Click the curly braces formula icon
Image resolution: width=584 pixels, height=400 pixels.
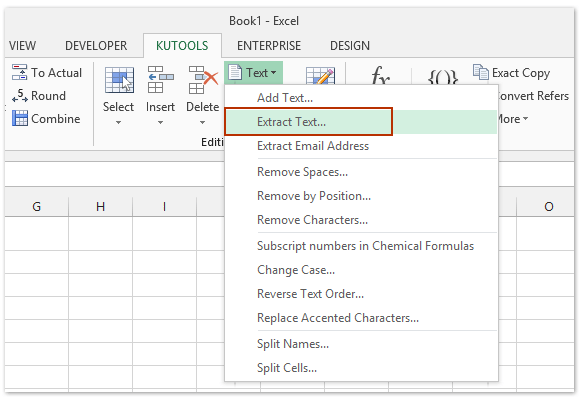(442, 77)
